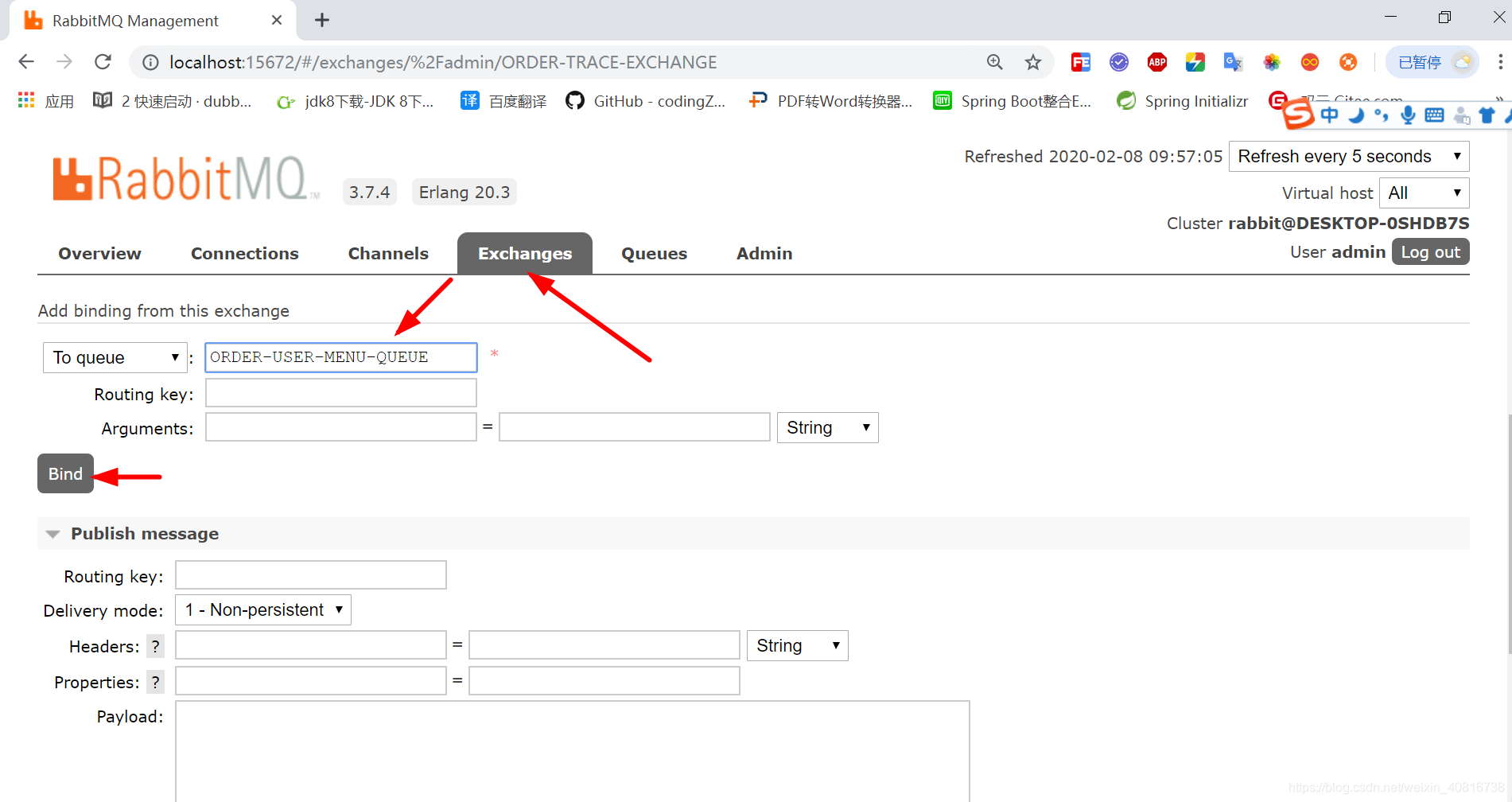Click the Headers value input field
The image size is (1512, 802).
pyautogui.click(x=604, y=645)
